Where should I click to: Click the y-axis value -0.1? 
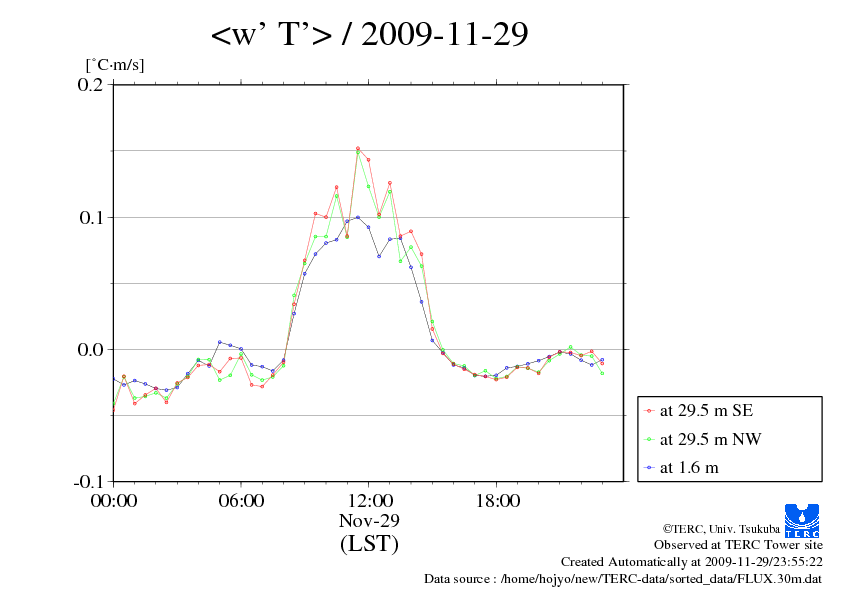[x=88, y=482]
